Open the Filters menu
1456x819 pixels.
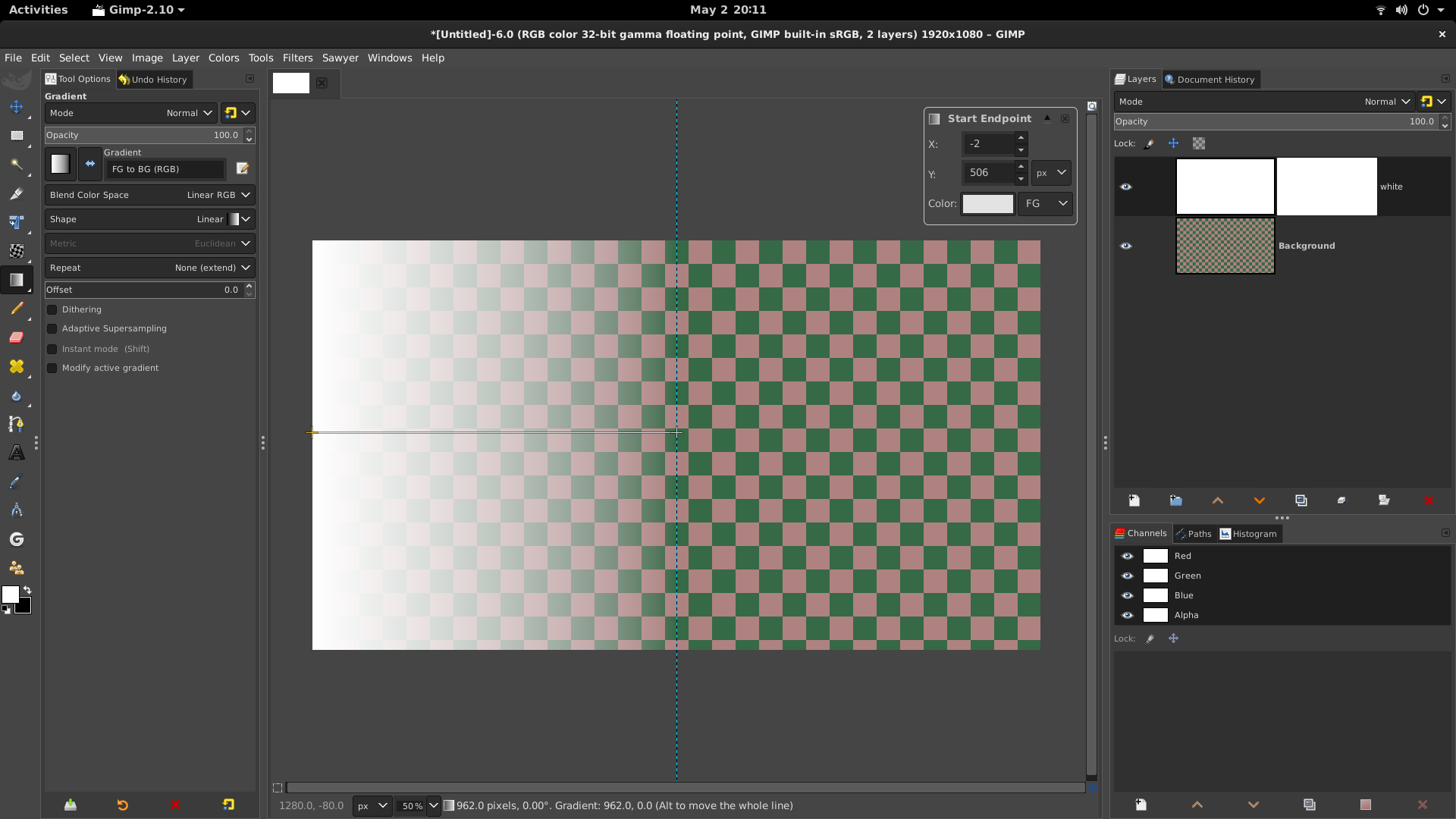click(x=297, y=58)
